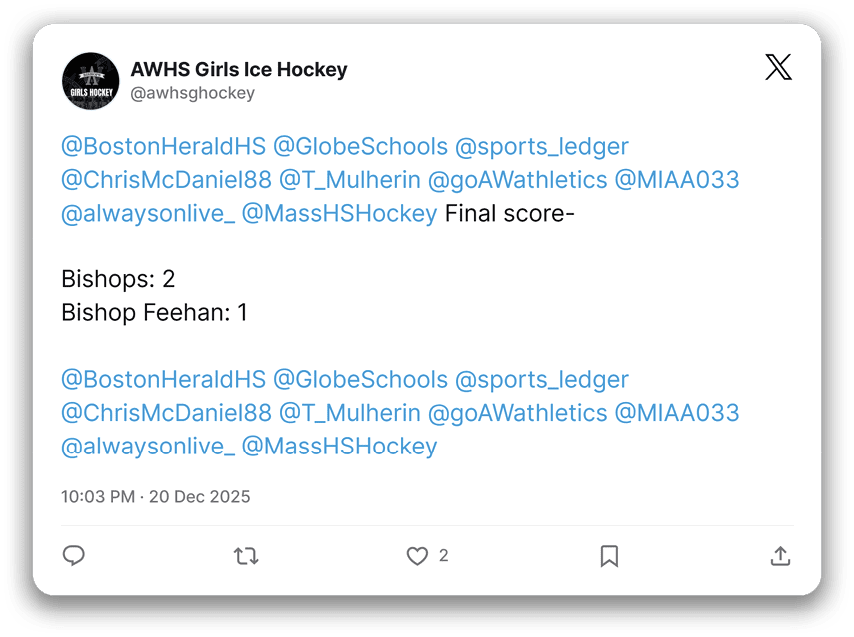
Task: Repost this tweet using the retweet icon
Action: coord(245,556)
